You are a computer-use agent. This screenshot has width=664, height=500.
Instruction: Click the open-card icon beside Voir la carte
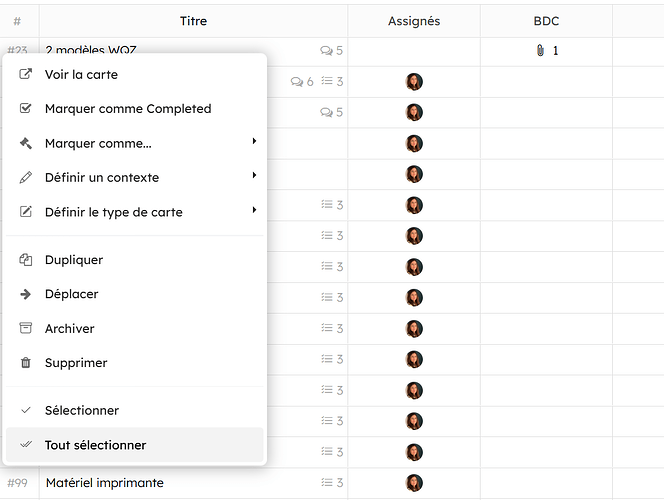tap(26, 74)
